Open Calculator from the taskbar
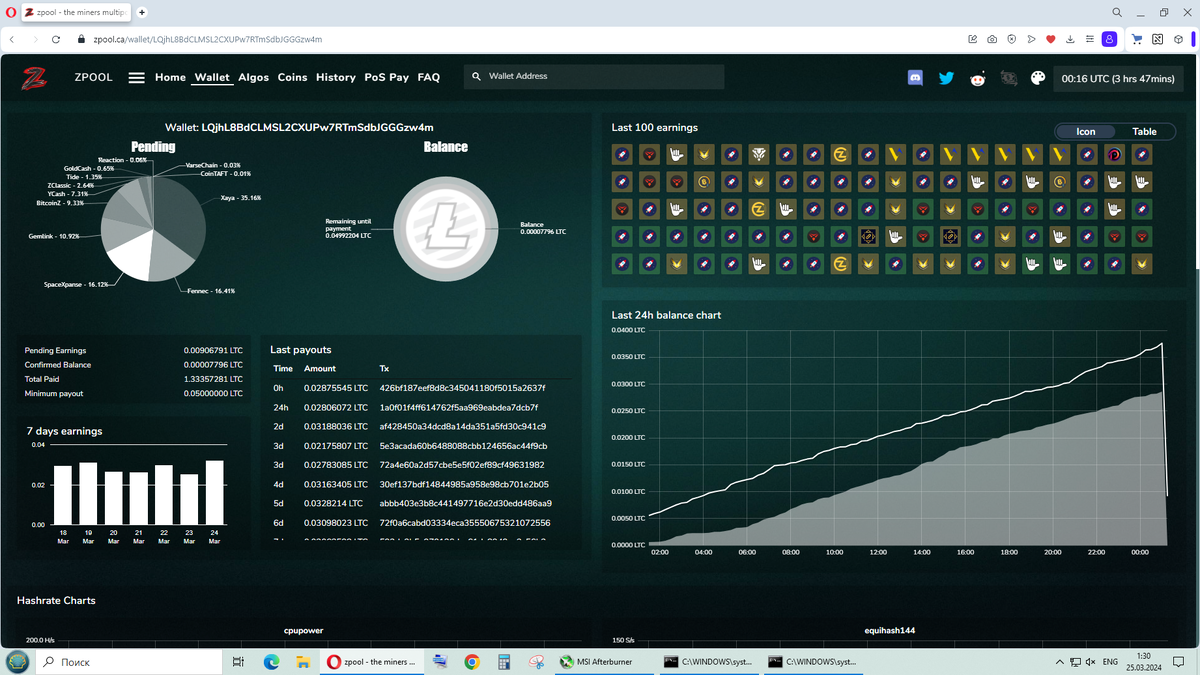The image size is (1200, 675). point(505,662)
